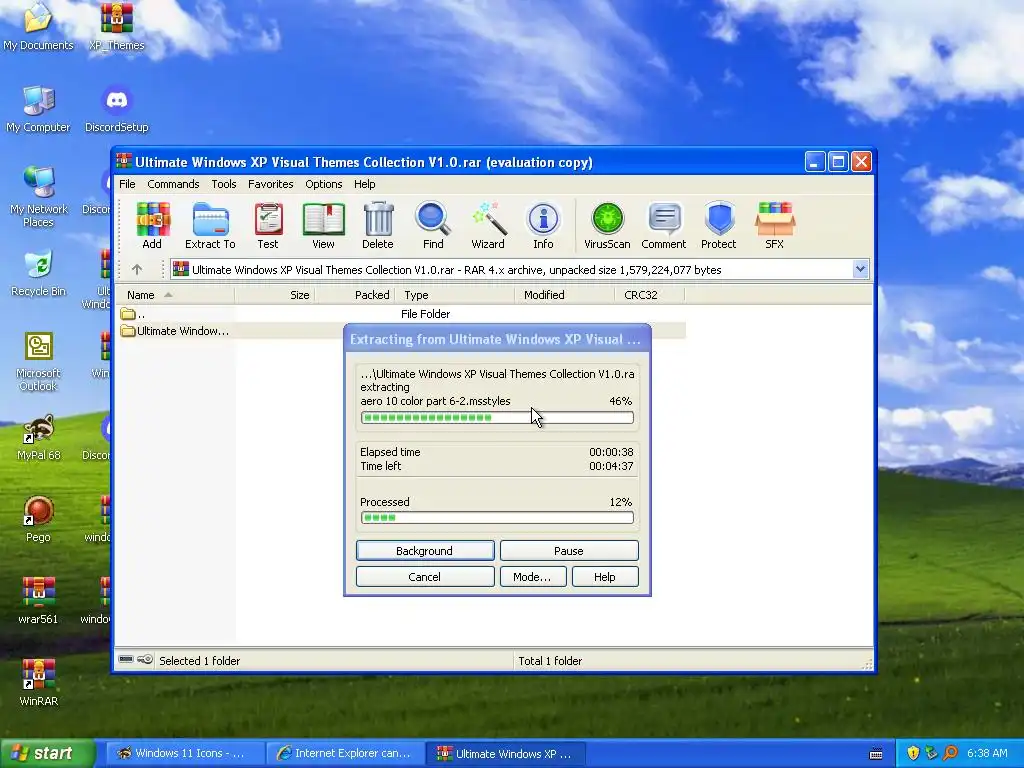Switch to Ultimate Windows XP taskbar item

pyautogui.click(x=505, y=753)
